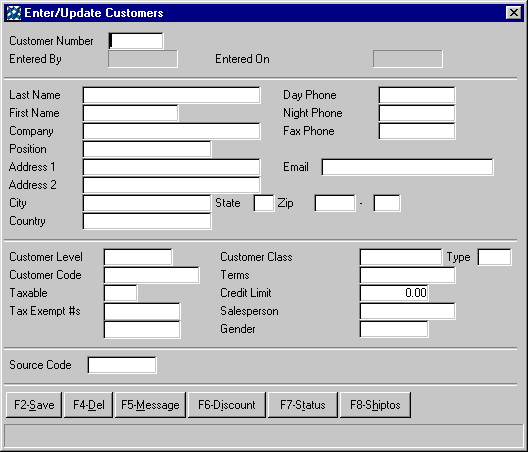This screenshot has height=452, width=528.
Task: Click the F7-Status button
Action: click(303, 405)
